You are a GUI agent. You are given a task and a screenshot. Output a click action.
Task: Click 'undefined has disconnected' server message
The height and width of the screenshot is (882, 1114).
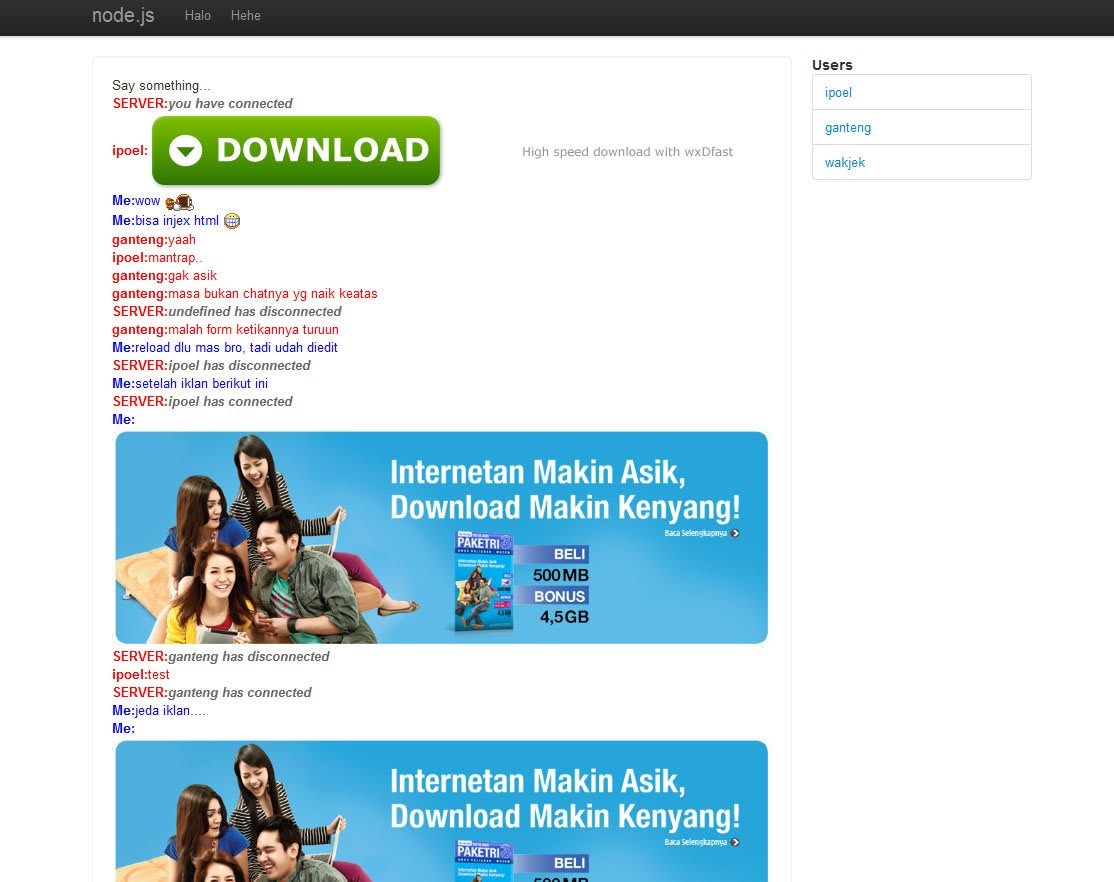click(x=254, y=312)
